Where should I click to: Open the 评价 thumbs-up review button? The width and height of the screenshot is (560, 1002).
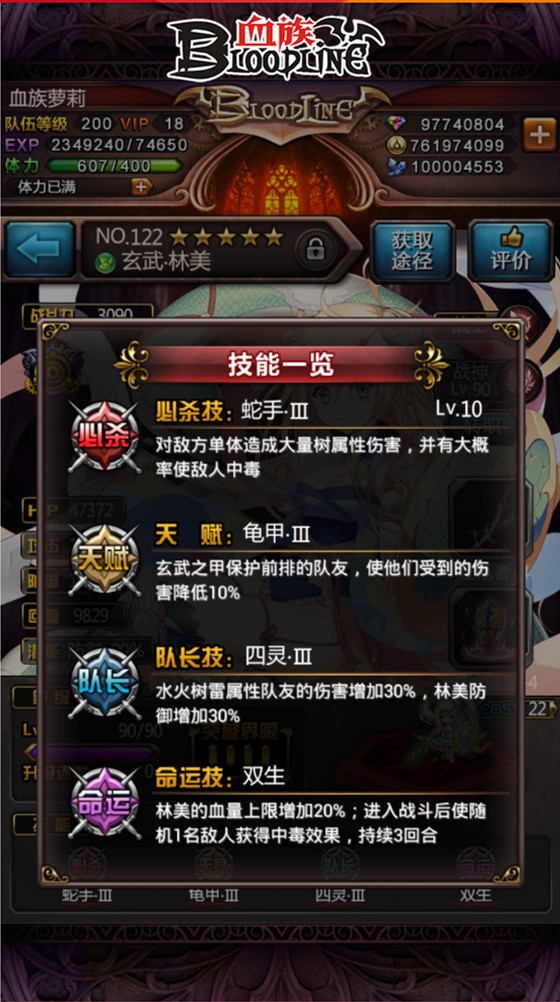511,250
